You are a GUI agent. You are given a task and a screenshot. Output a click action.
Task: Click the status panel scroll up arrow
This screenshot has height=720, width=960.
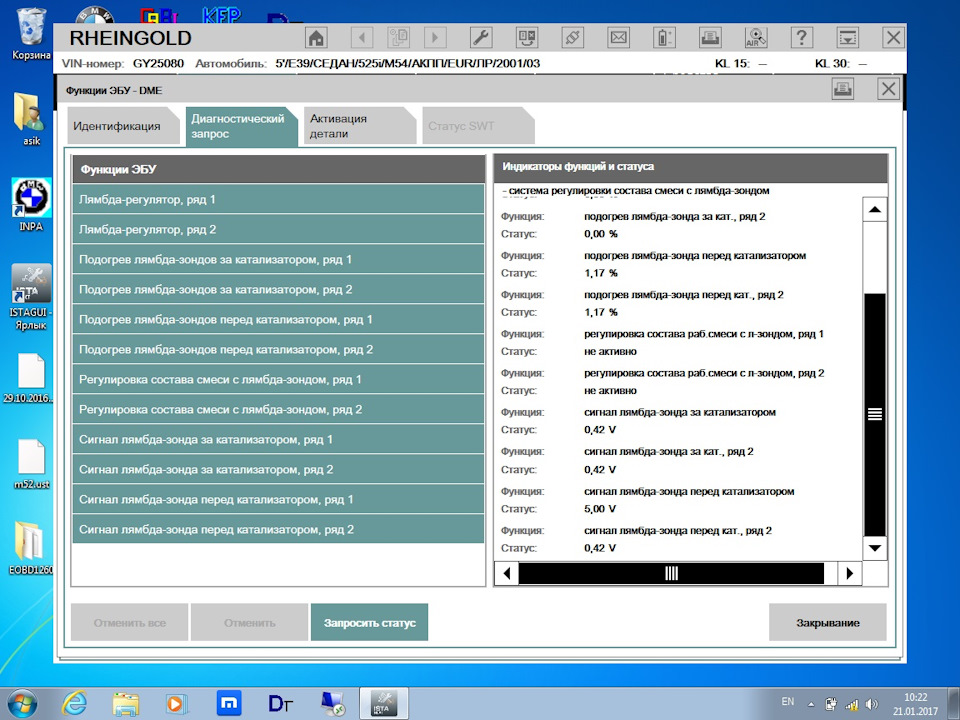pos(875,209)
